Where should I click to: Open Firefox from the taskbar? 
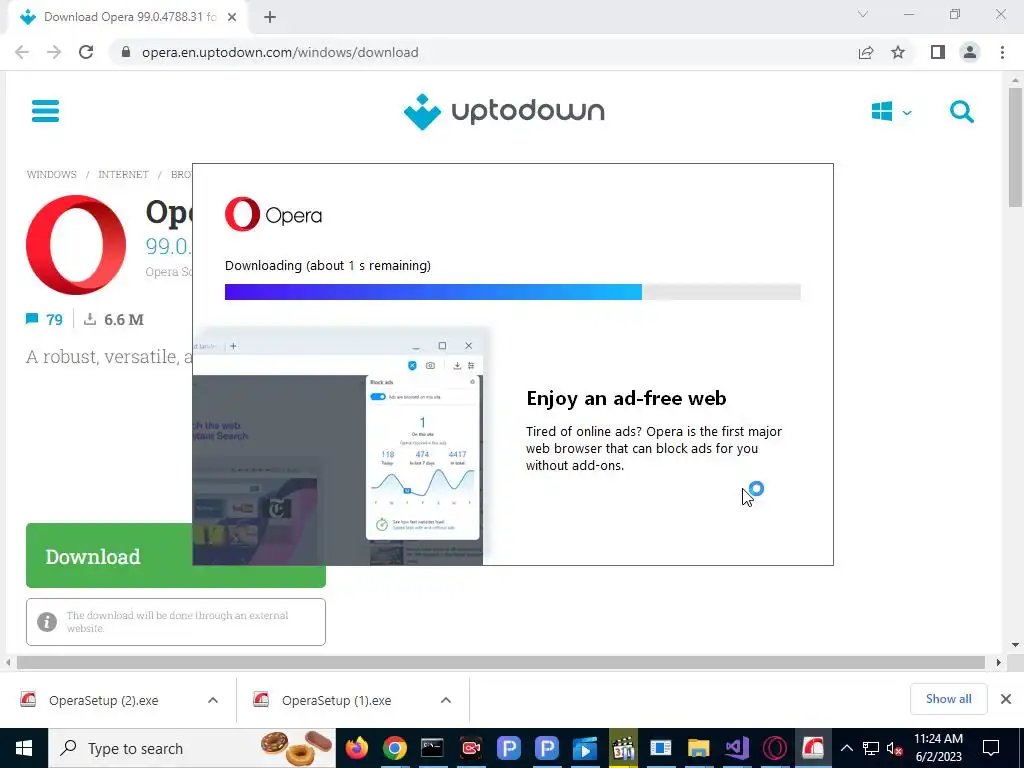(357, 748)
